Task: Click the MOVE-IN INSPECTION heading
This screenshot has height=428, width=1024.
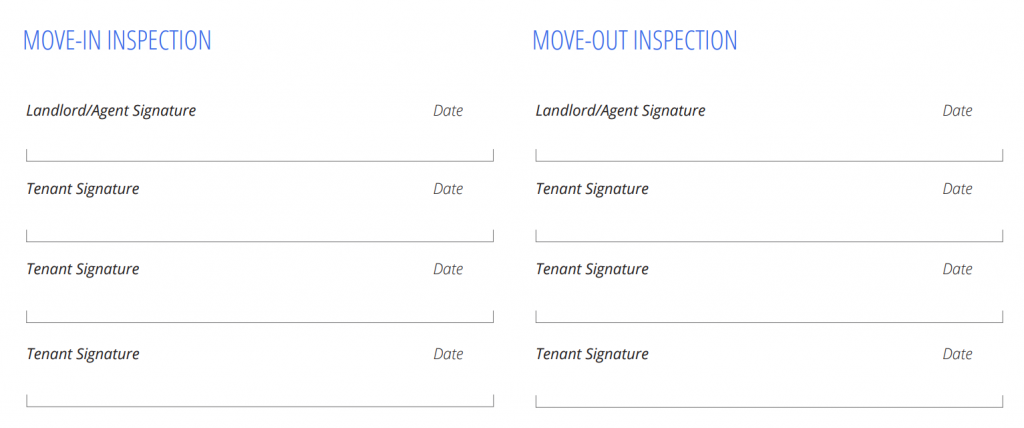Action: click(118, 41)
